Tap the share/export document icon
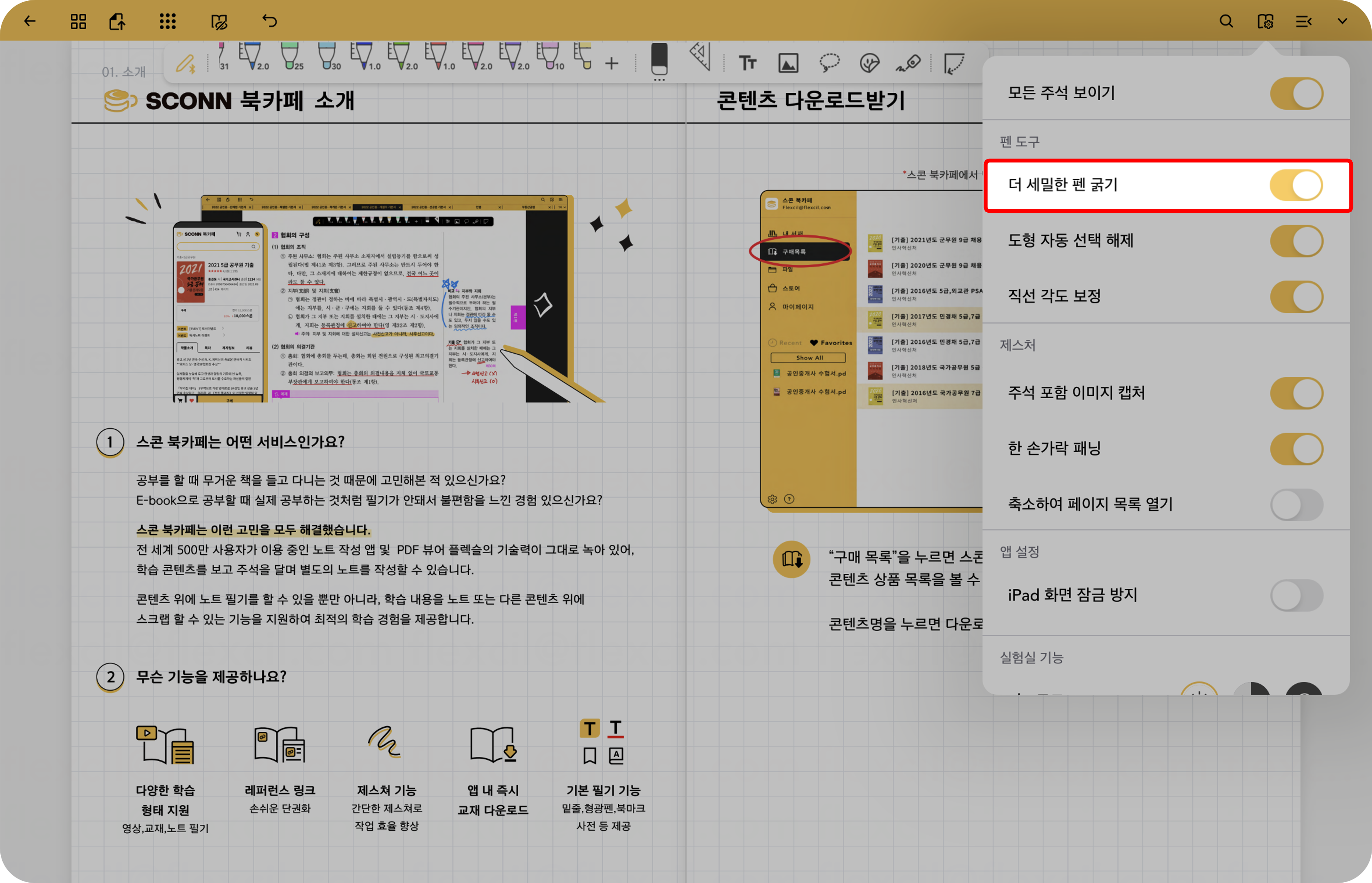Screen dimensions: 1372x883 pos(117,22)
